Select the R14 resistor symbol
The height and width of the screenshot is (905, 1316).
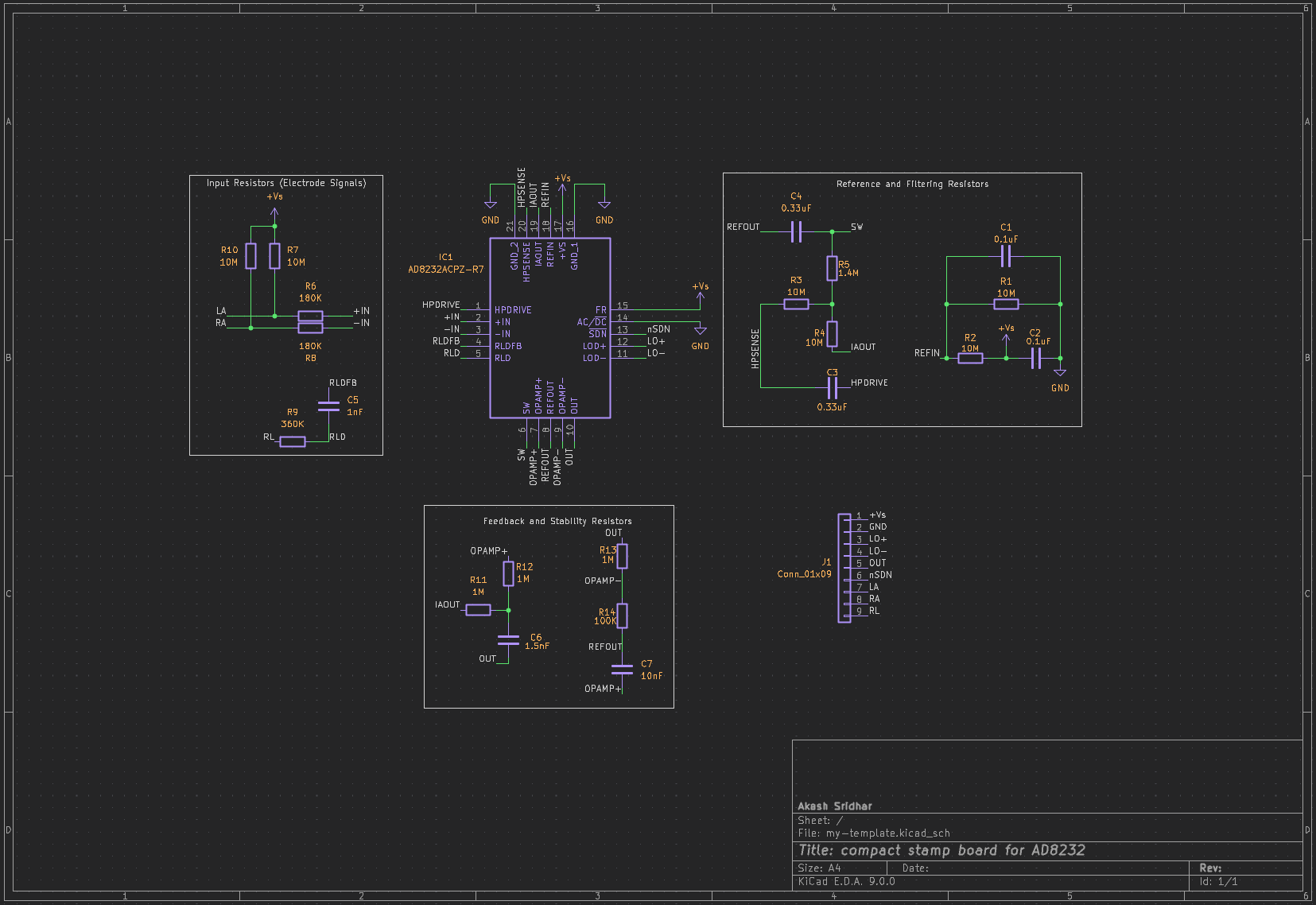coord(622,616)
